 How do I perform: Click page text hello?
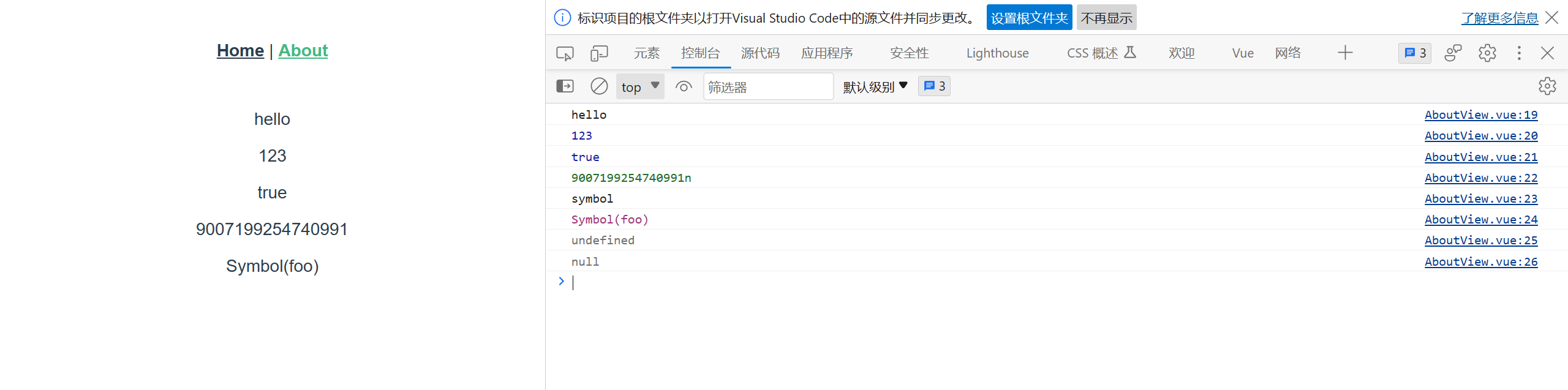(272, 119)
